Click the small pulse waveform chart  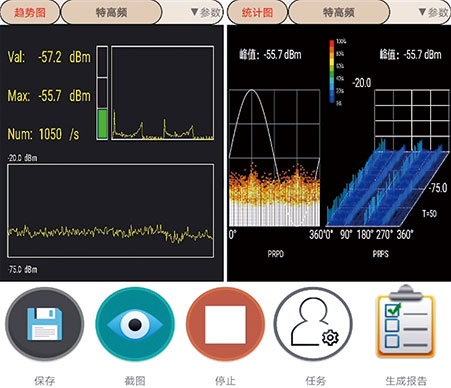tap(162, 93)
